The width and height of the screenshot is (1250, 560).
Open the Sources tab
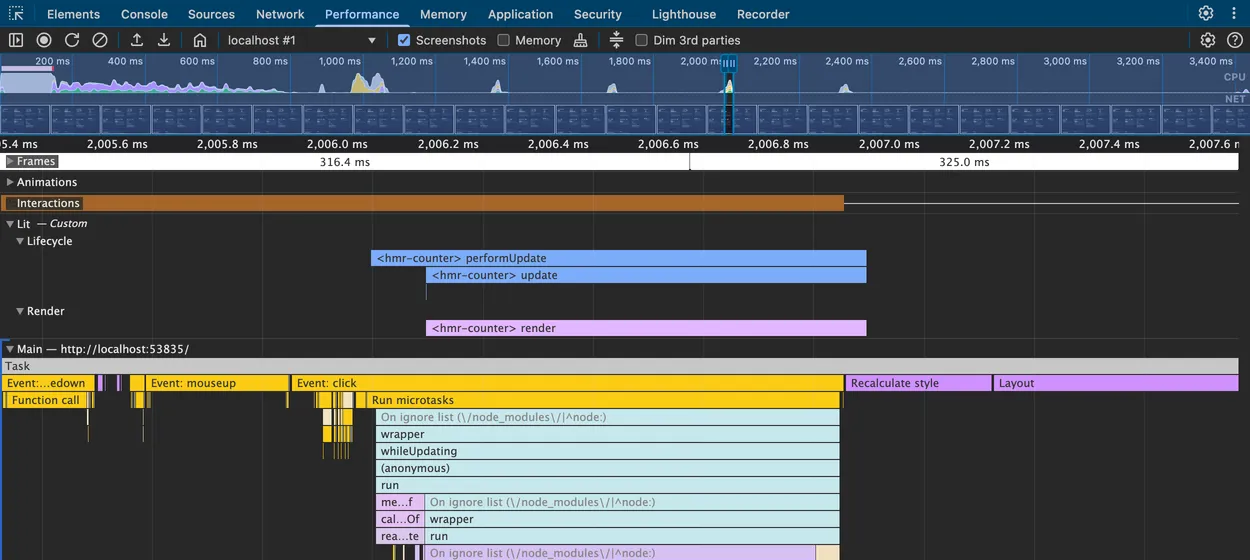(x=211, y=14)
